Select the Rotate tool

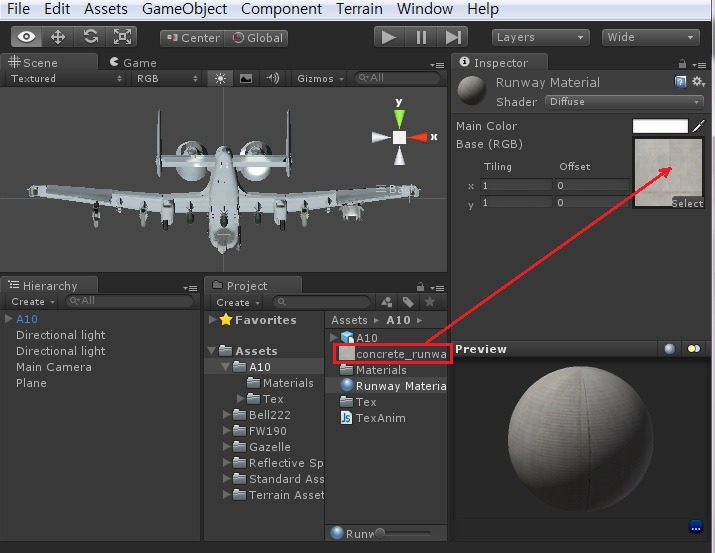[90, 37]
